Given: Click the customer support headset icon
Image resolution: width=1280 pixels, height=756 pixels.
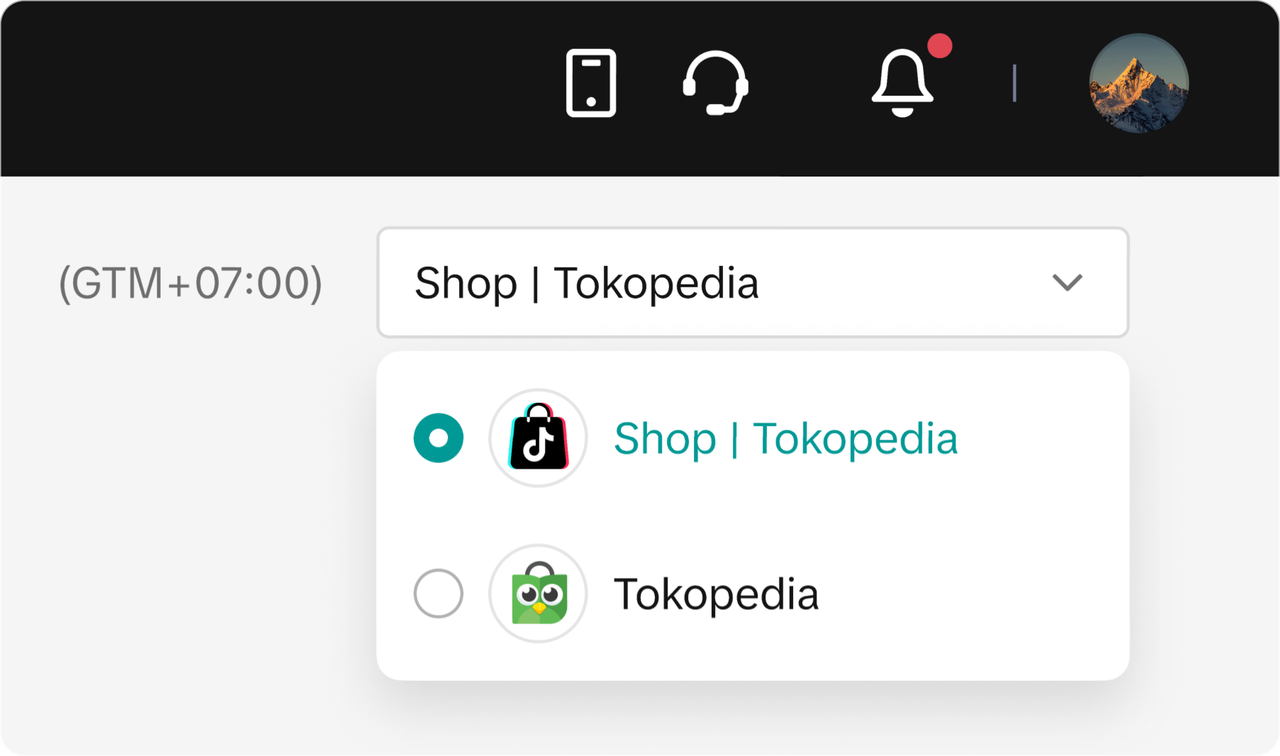Looking at the screenshot, I should point(715,83).
